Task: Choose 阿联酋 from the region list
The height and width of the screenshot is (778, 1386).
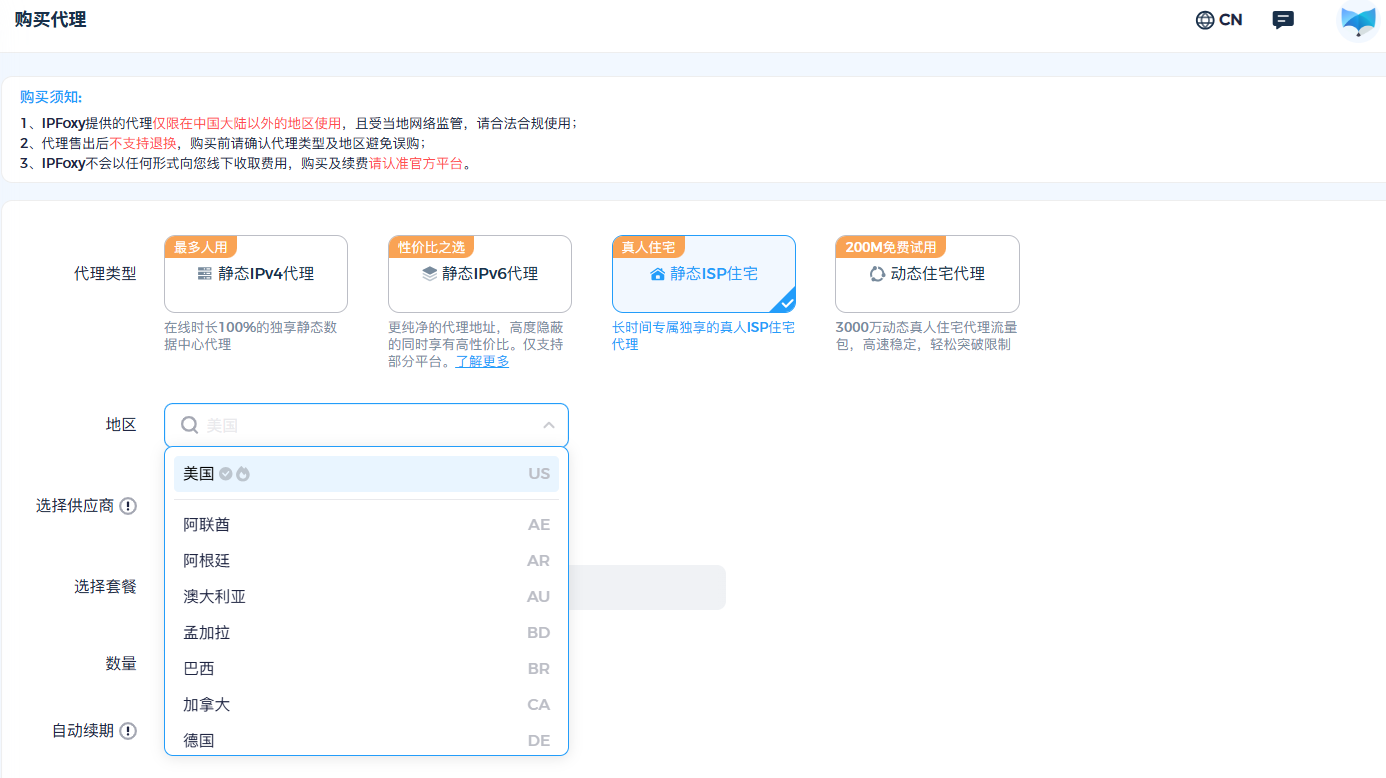Action: click(x=366, y=525)
